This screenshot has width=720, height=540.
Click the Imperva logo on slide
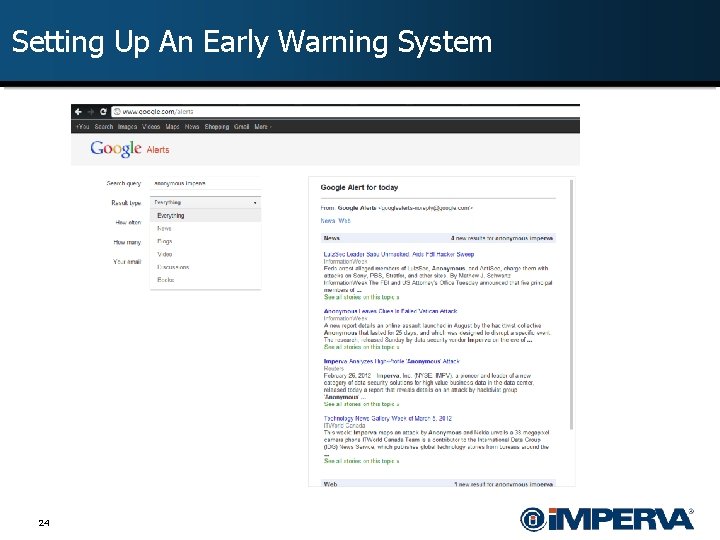[x=607, y=519]
